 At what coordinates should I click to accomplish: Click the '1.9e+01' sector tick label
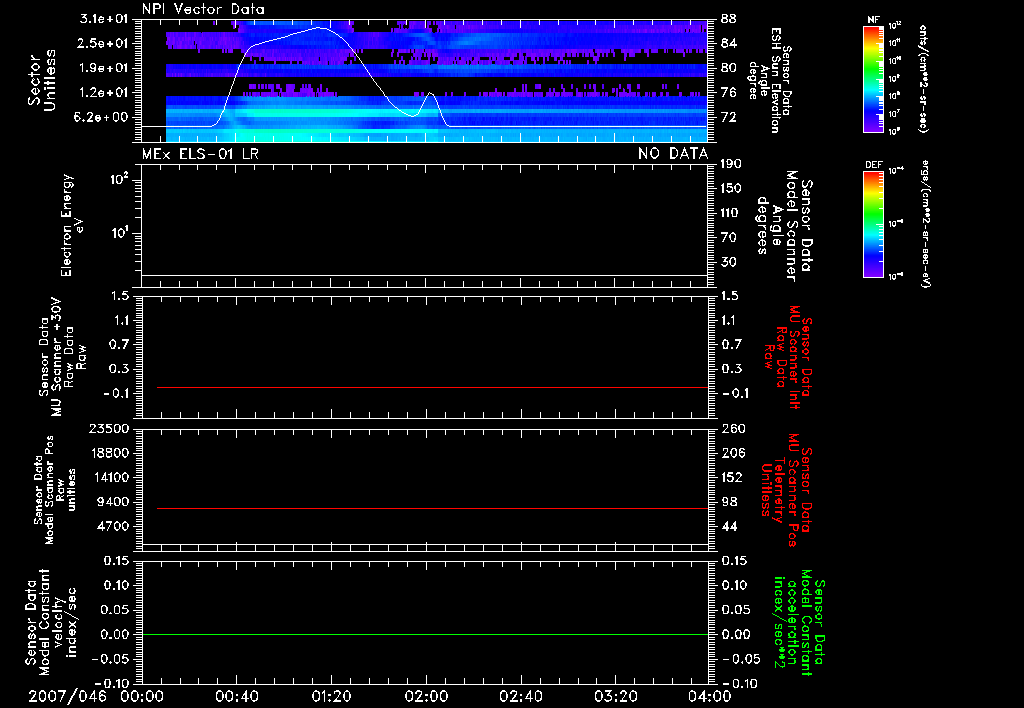pyautogui.click(x=103, y=68)
